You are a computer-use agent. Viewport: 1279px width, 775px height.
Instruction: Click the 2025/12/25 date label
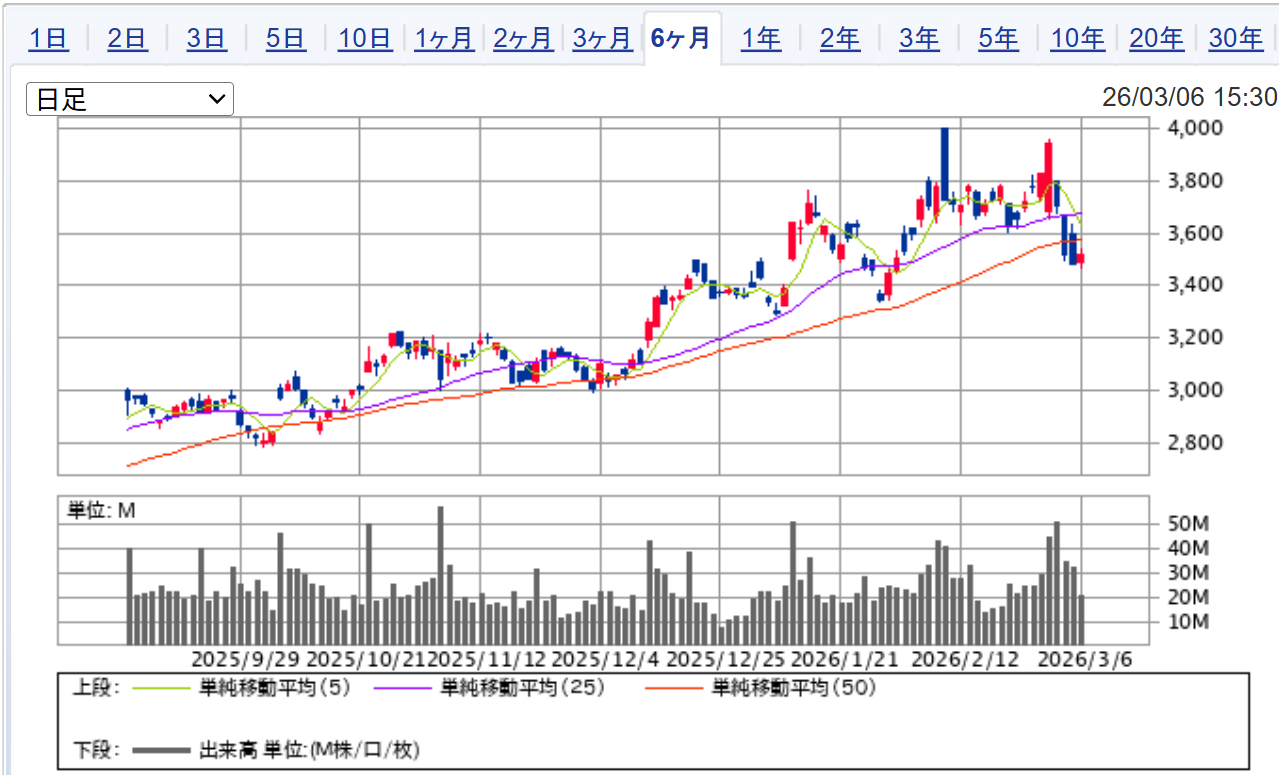(x=726, y=660)
